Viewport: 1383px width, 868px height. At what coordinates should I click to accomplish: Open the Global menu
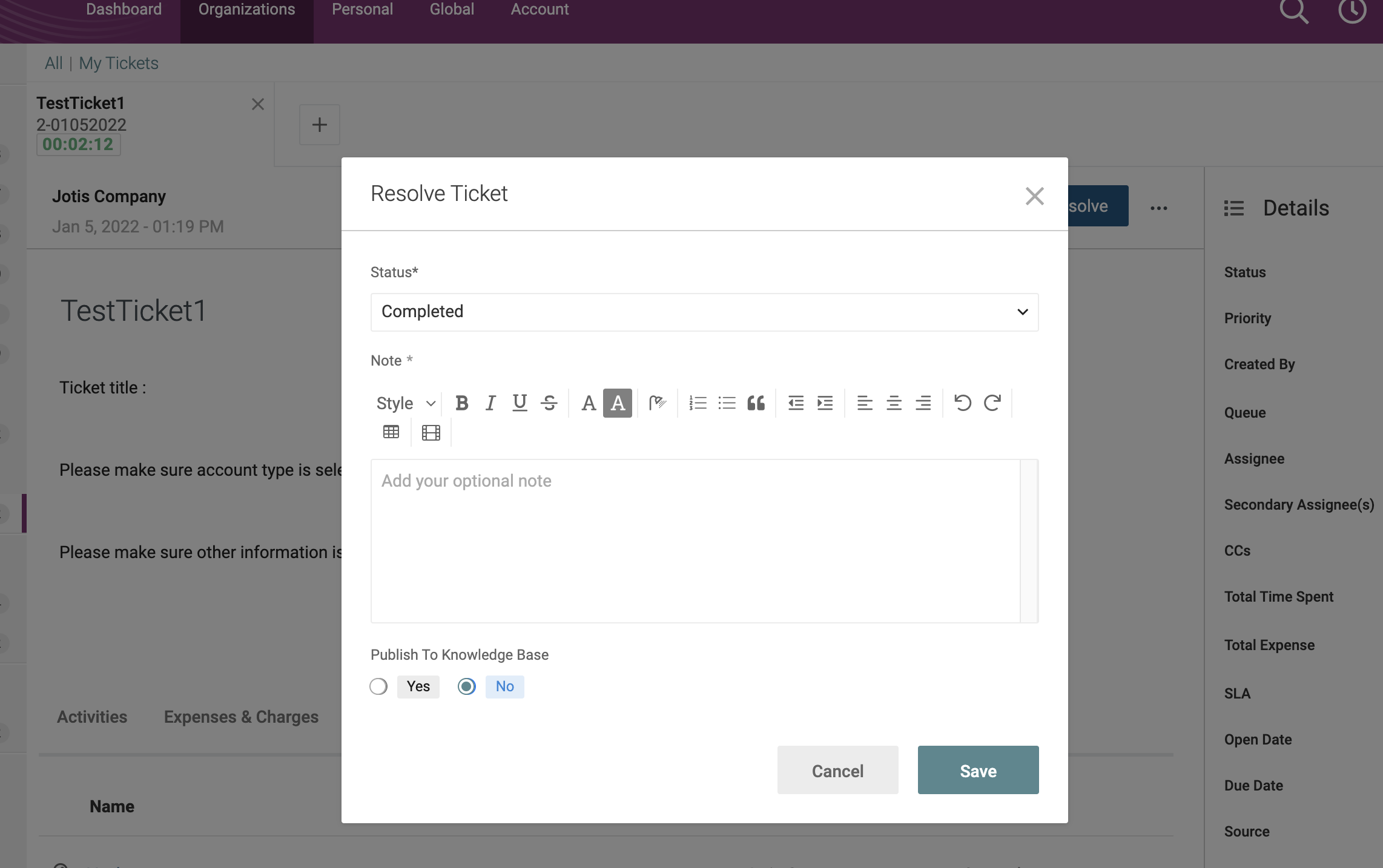pyautogui.click(x=452, y=10)
